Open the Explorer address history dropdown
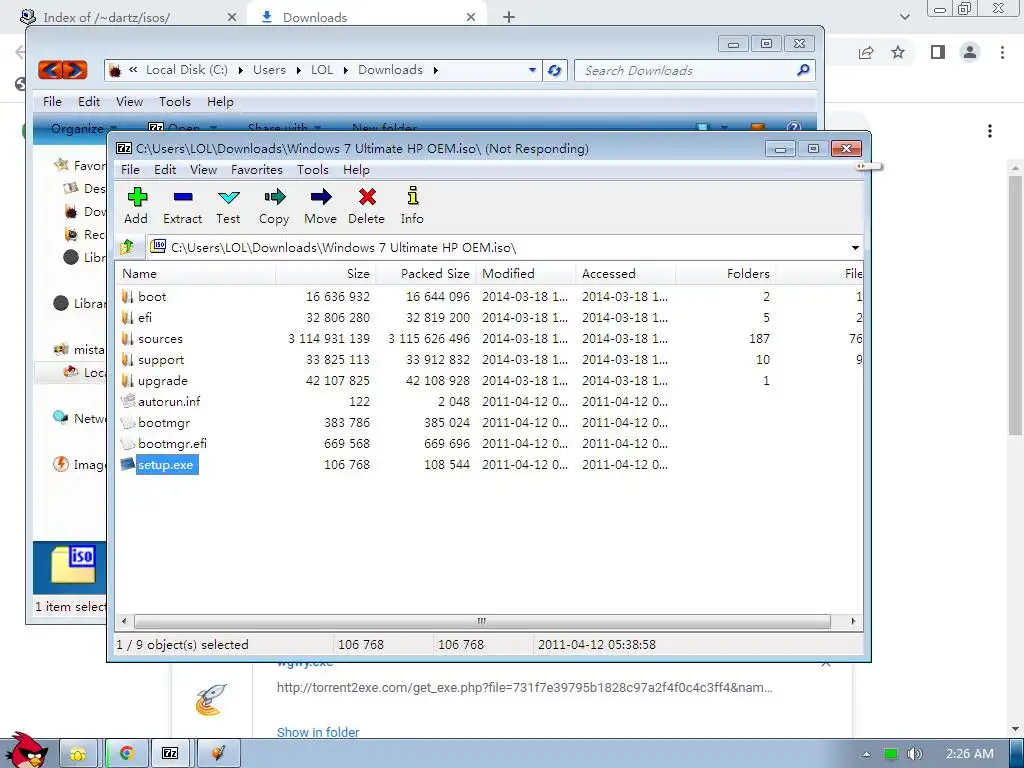 pos(532,70)
